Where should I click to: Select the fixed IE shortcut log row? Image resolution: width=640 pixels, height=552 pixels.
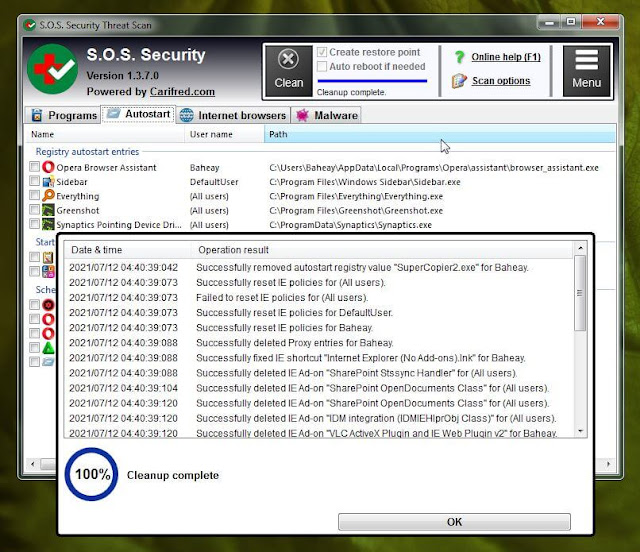pos(319,358)
